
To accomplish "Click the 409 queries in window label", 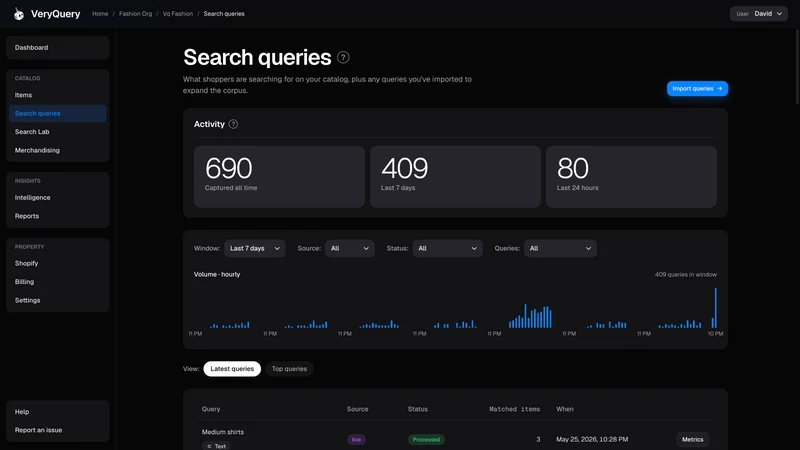I will [686, 274].
